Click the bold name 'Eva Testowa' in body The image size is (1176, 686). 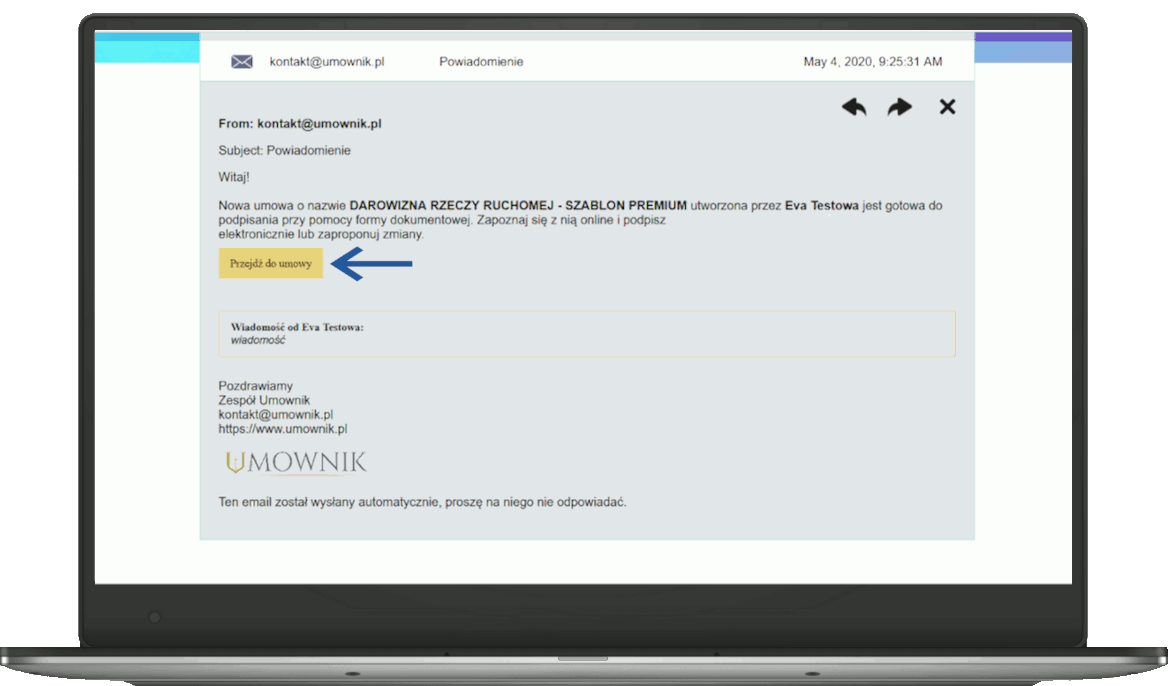822,205
